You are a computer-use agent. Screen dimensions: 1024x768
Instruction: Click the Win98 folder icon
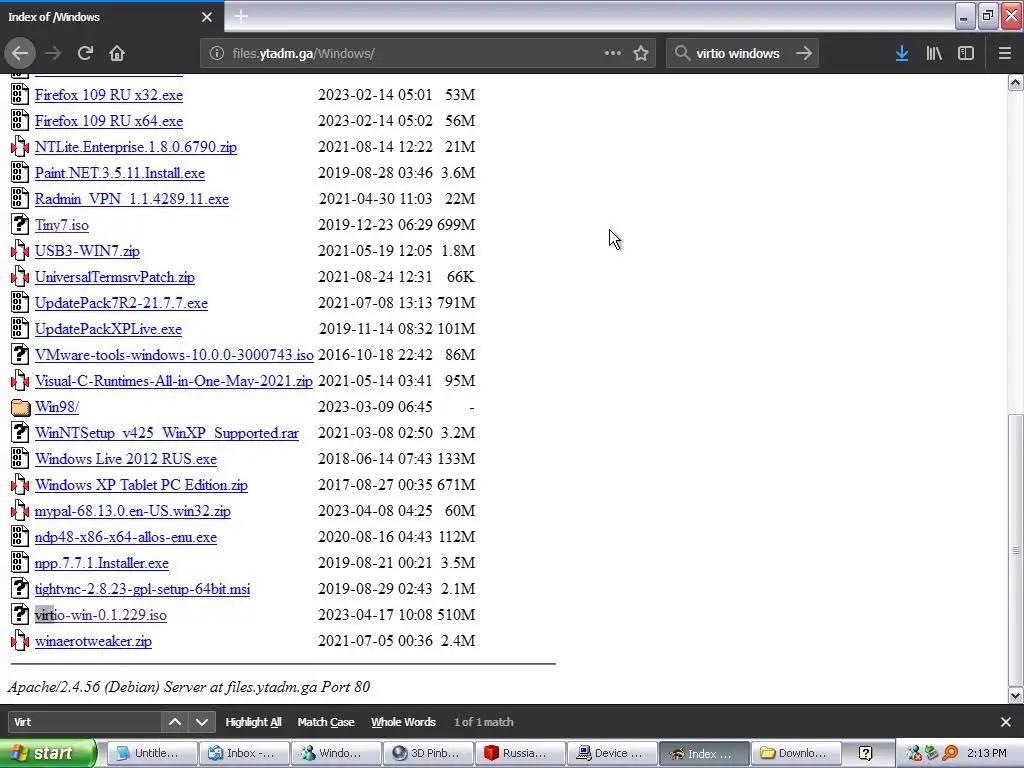pyautogui.click(x=21, y=408)
